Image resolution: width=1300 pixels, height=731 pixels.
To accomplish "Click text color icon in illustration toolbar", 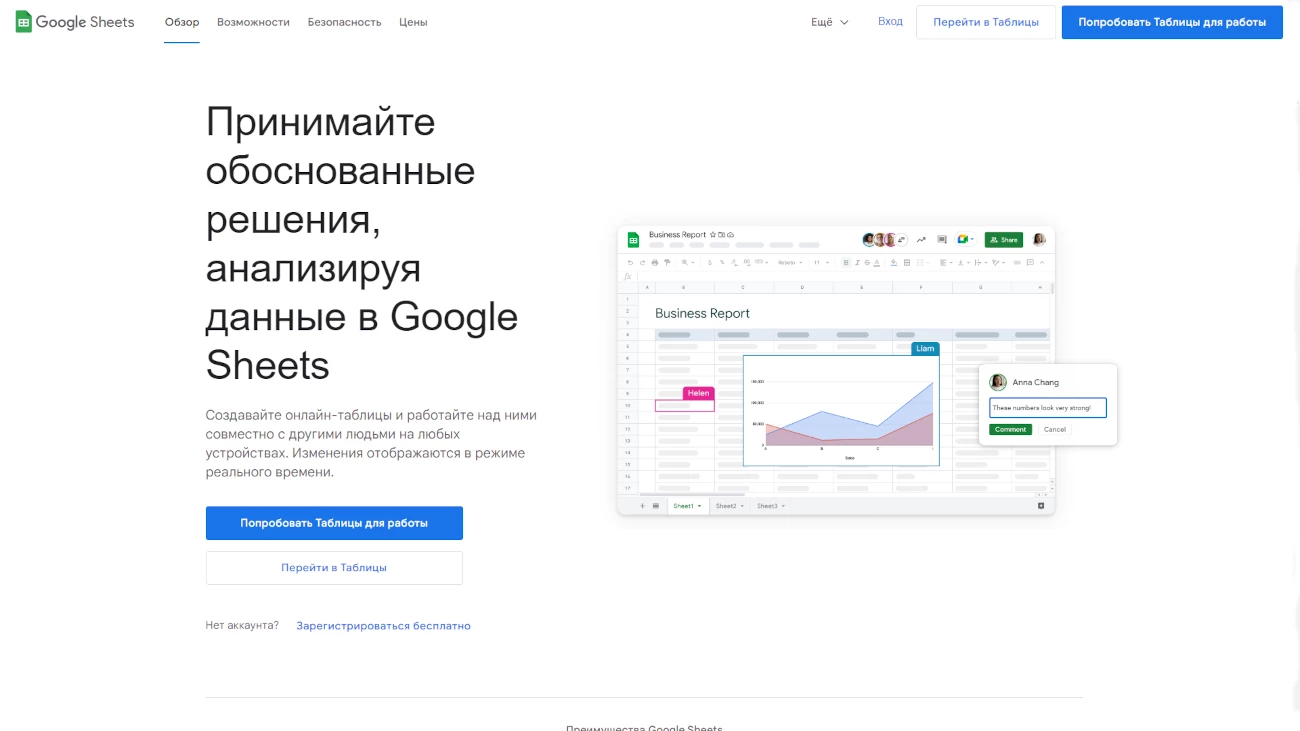I will 877,262.
